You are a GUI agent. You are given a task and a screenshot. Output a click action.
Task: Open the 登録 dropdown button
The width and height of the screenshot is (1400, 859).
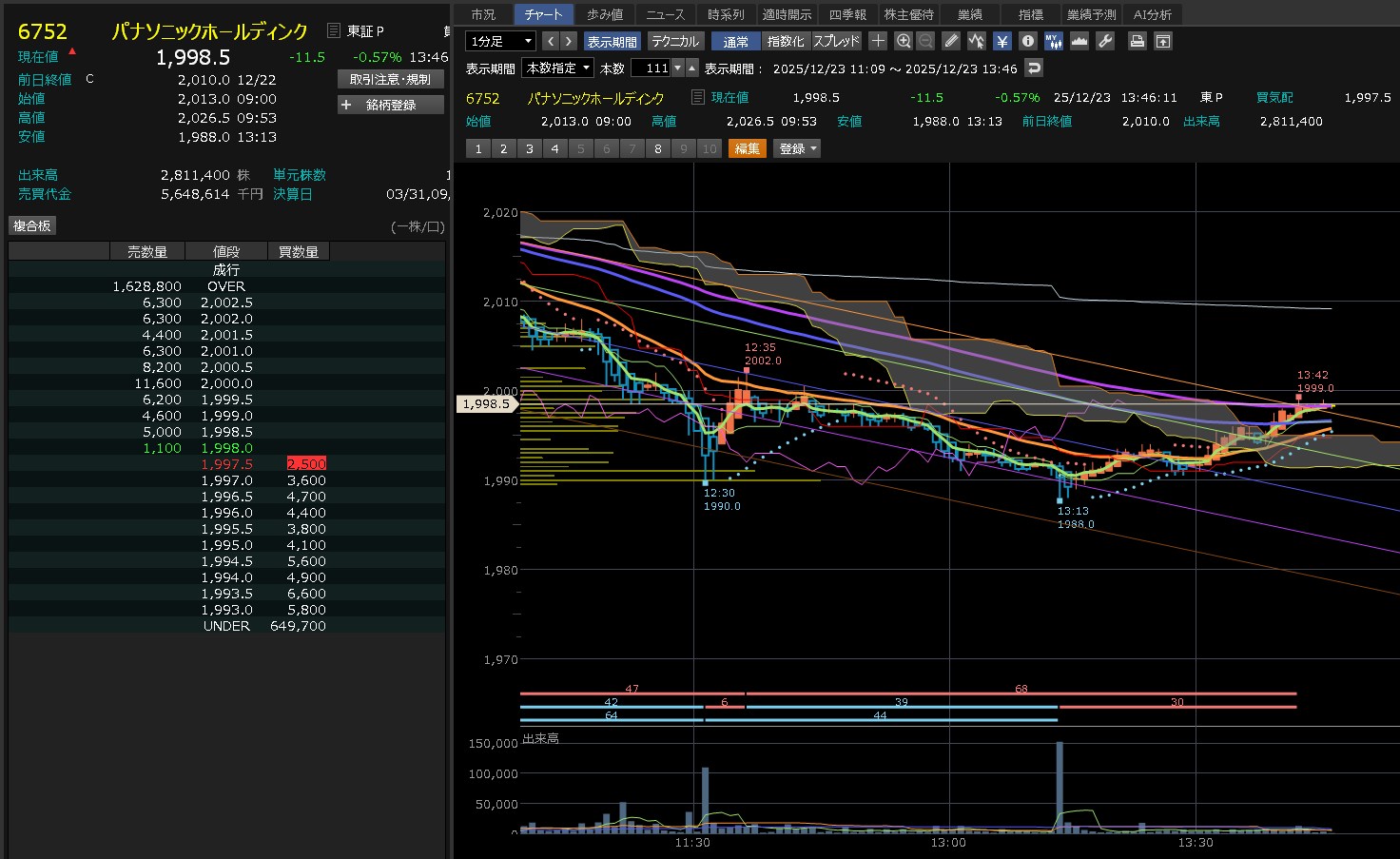[x=797, y=148]
